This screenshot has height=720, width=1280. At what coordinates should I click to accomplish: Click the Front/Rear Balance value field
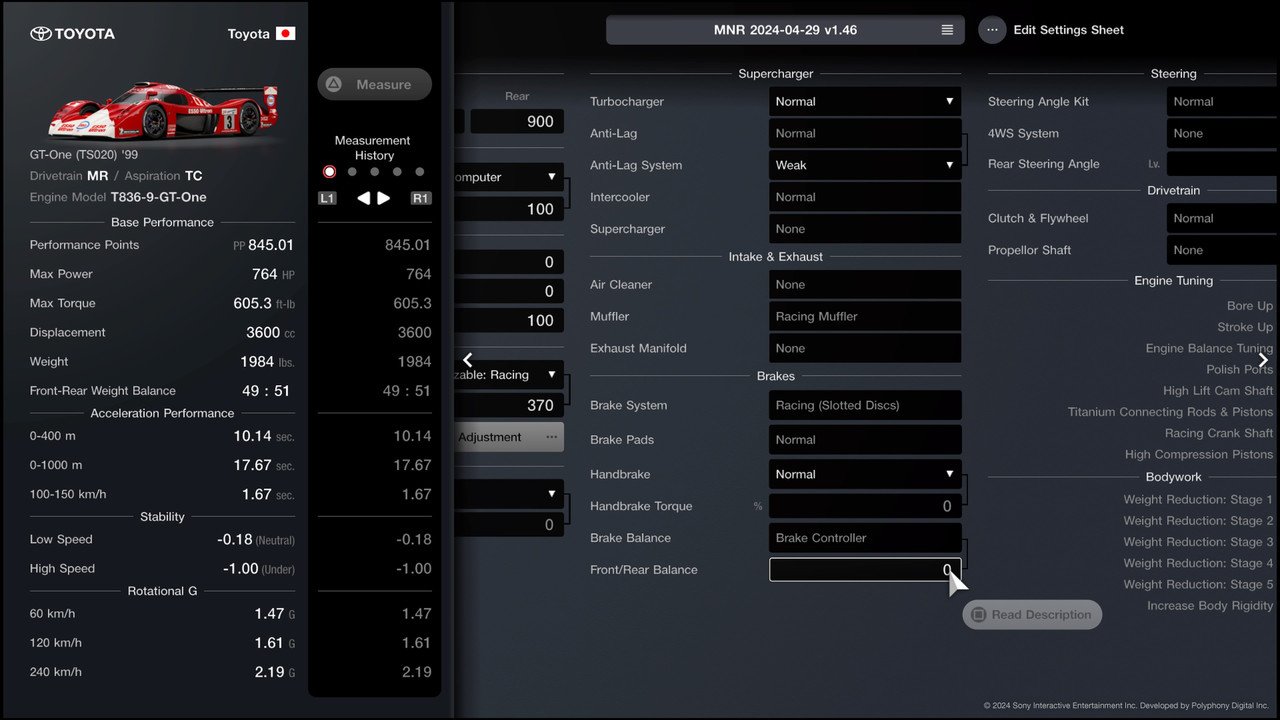pyautogui.click(x=865, y=570)
